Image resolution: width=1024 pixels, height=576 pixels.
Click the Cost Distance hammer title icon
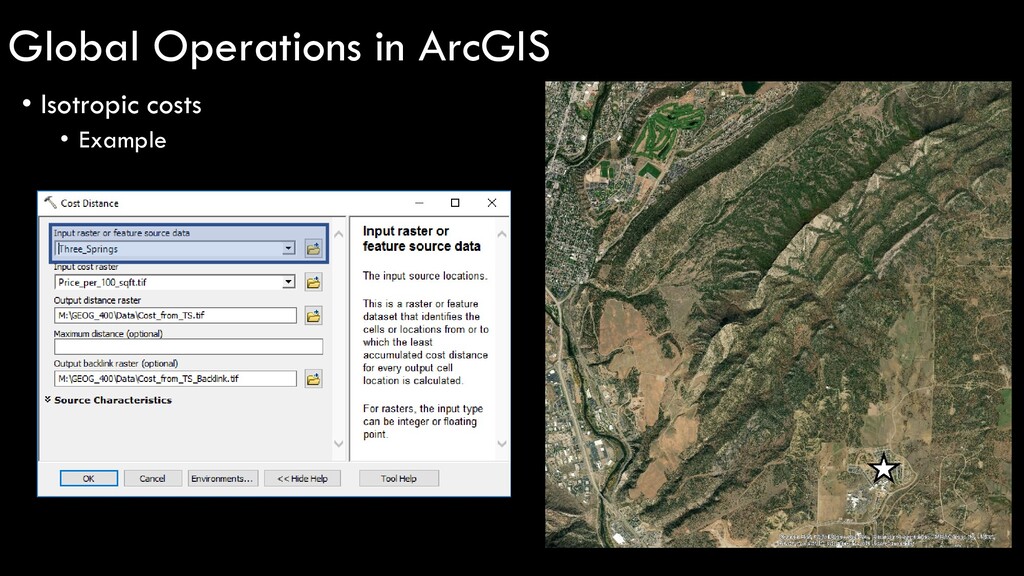tap(50, 202)
